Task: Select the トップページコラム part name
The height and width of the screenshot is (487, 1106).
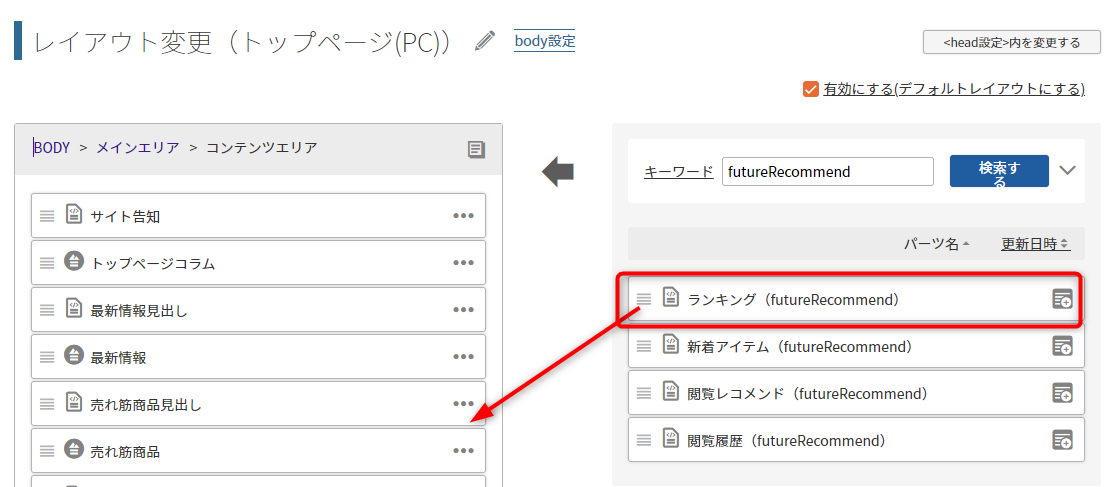Action: (153, 264)
